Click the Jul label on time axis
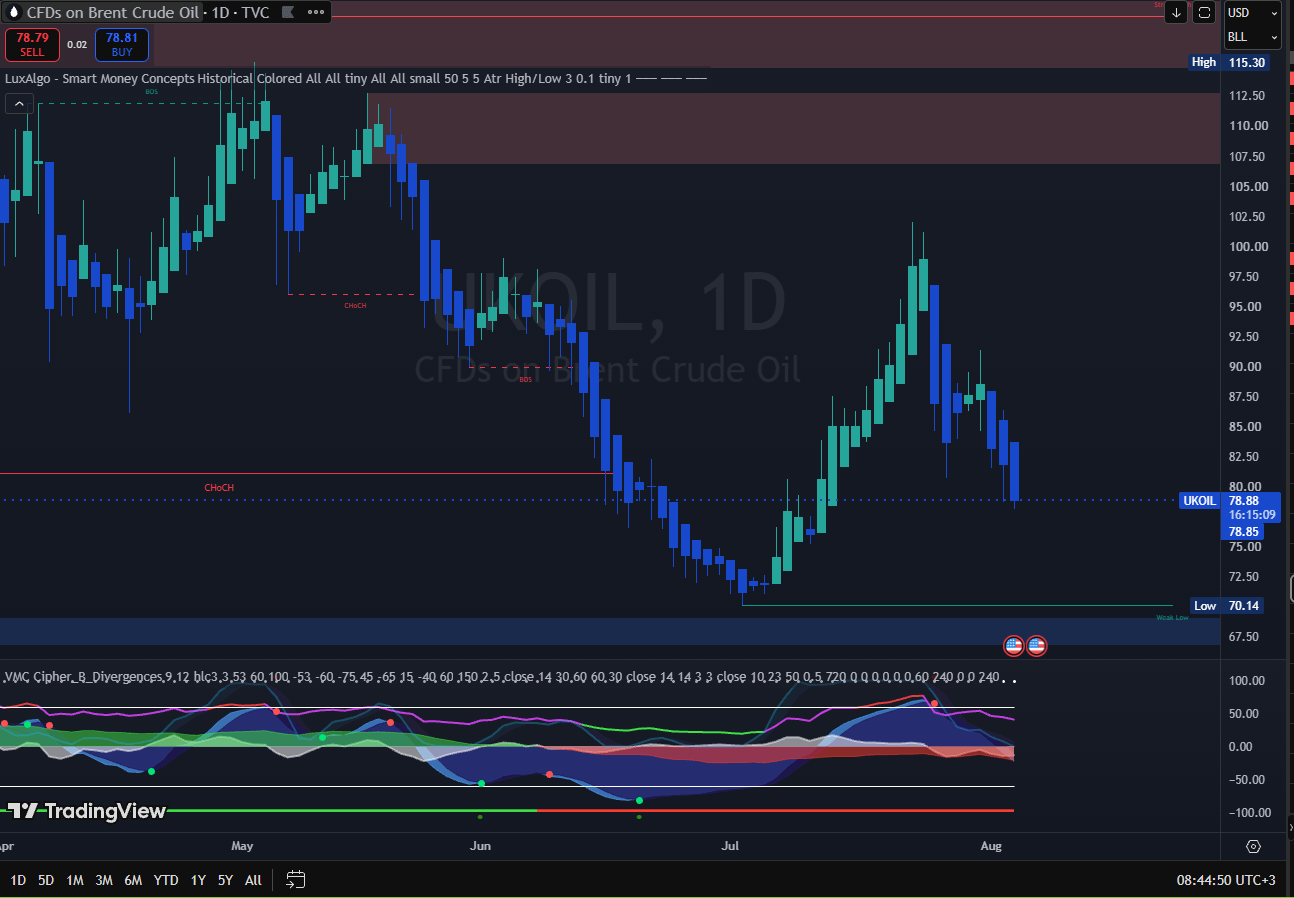 (730, 846)
